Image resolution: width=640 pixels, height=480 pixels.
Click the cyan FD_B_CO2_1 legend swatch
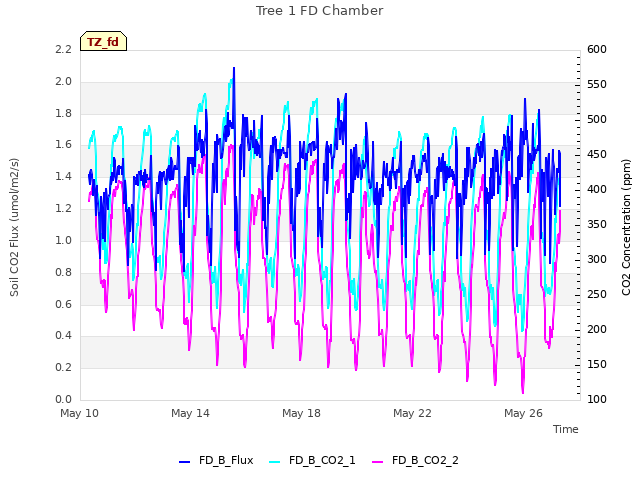(275, 462)
